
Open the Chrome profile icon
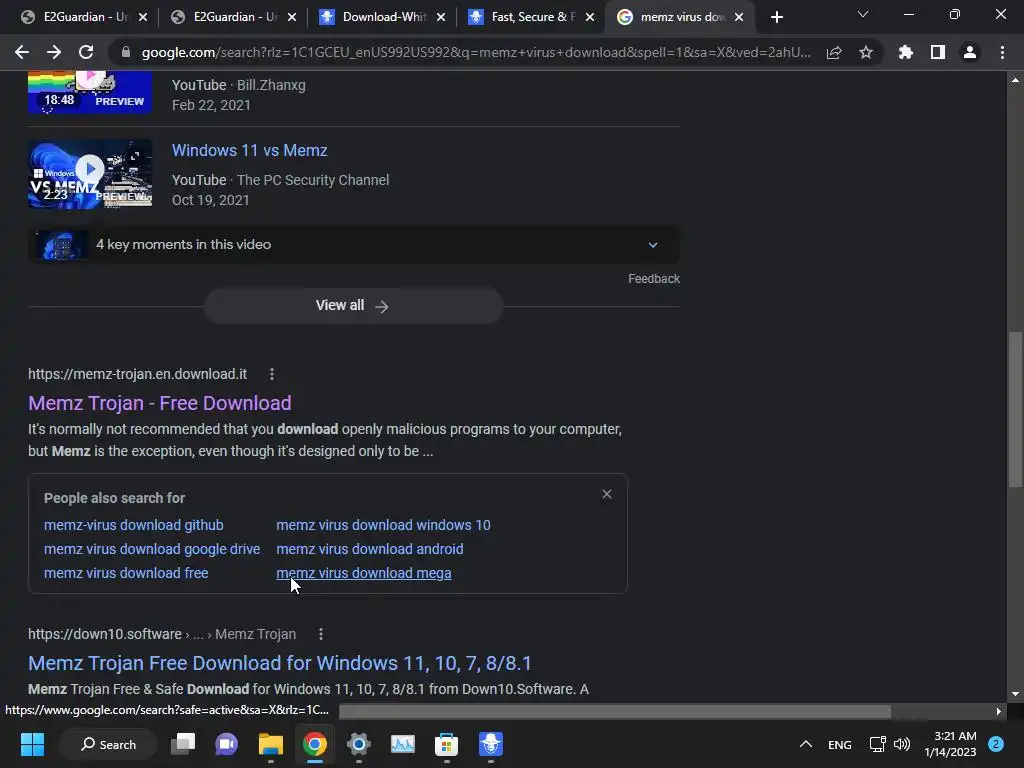(x=970, y=52)
